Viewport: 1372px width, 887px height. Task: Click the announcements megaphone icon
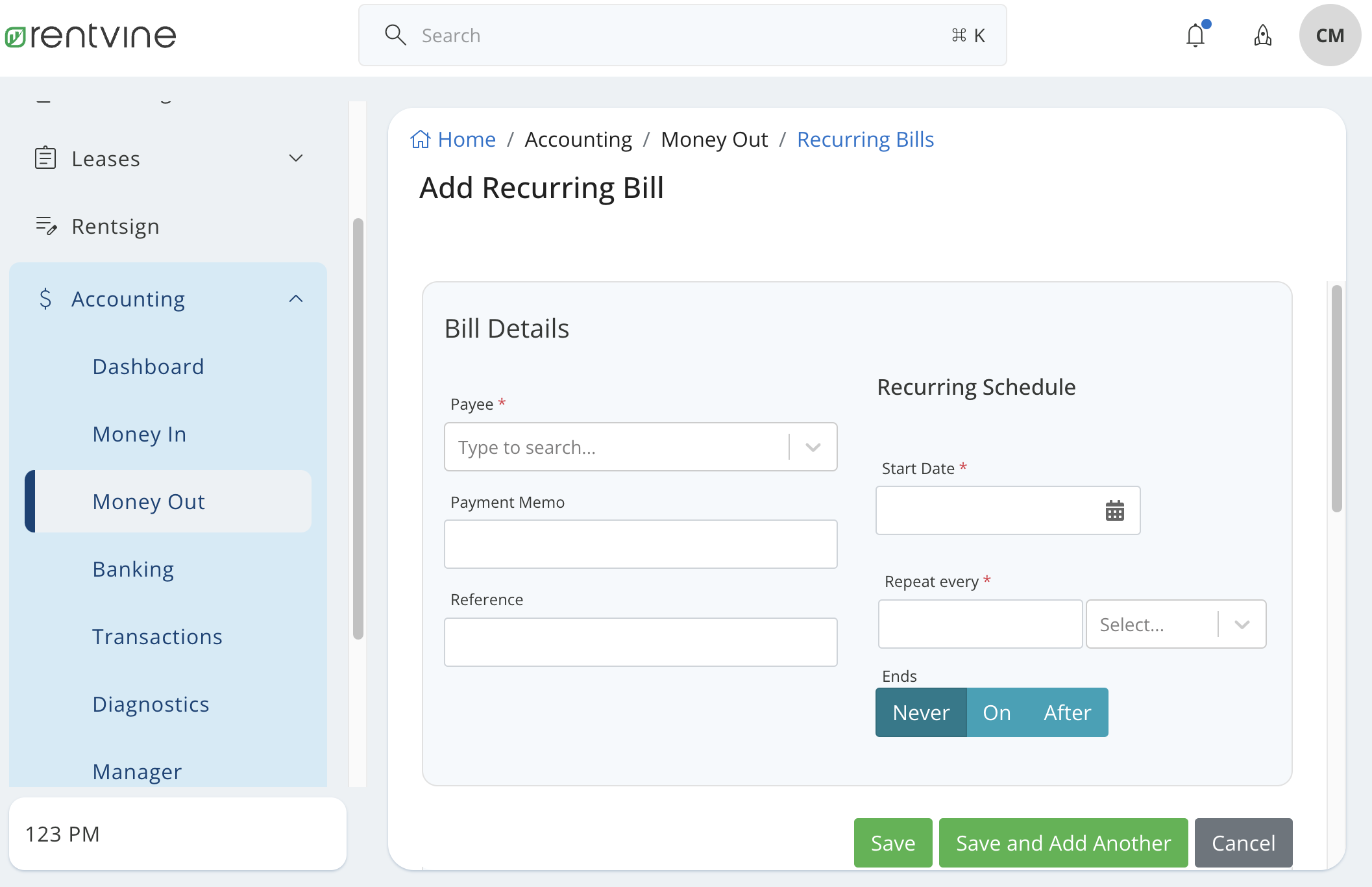pyautogui.click(x=1262, y=36)
